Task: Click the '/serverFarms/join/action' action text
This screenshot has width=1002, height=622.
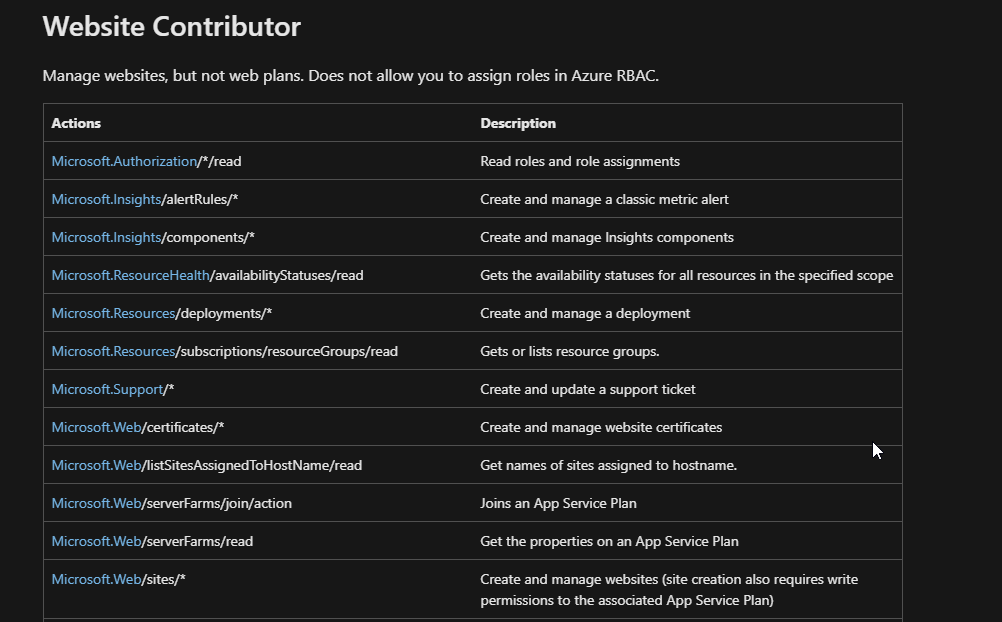Action: click(x=217, y=503)
